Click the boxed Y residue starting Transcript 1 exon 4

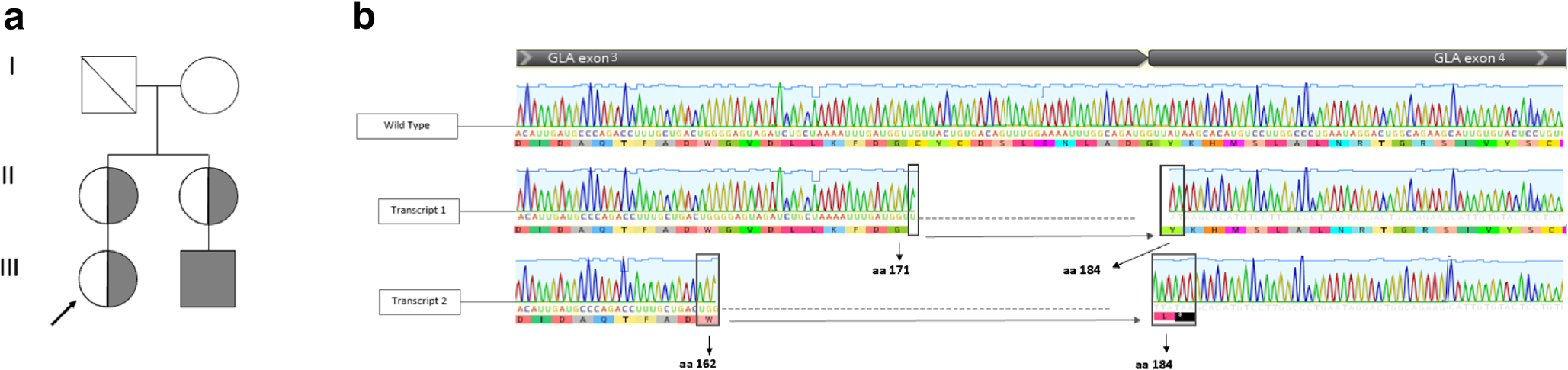pyautogui.click(x=1172, y=230)
